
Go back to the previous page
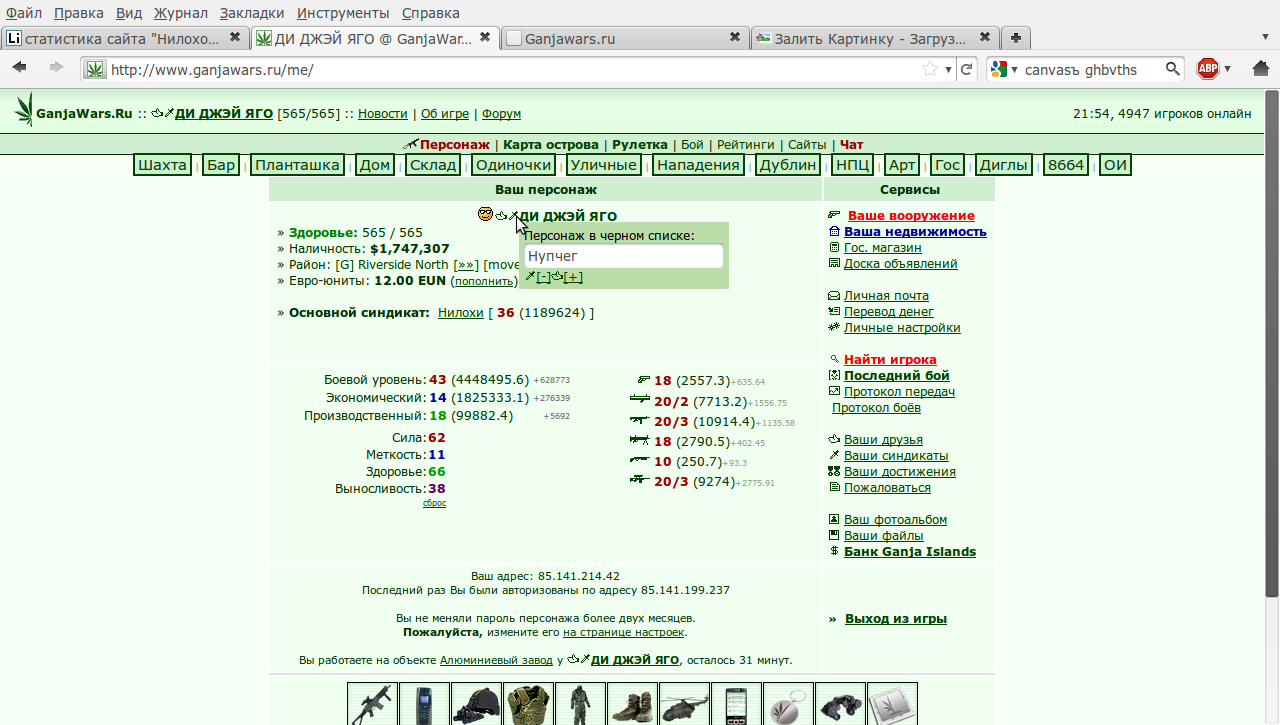coord(19,68)
